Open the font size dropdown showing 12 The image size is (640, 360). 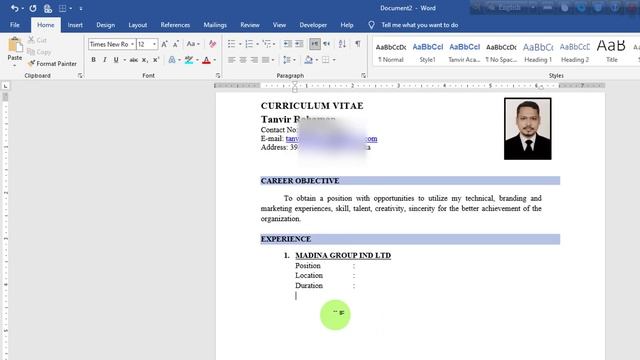coord(154,44)
